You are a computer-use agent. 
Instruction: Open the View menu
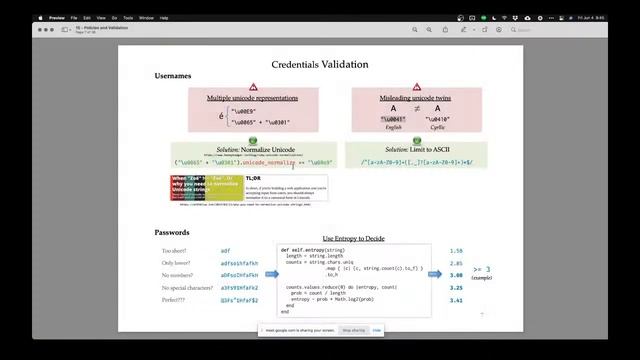click(101, 18)
